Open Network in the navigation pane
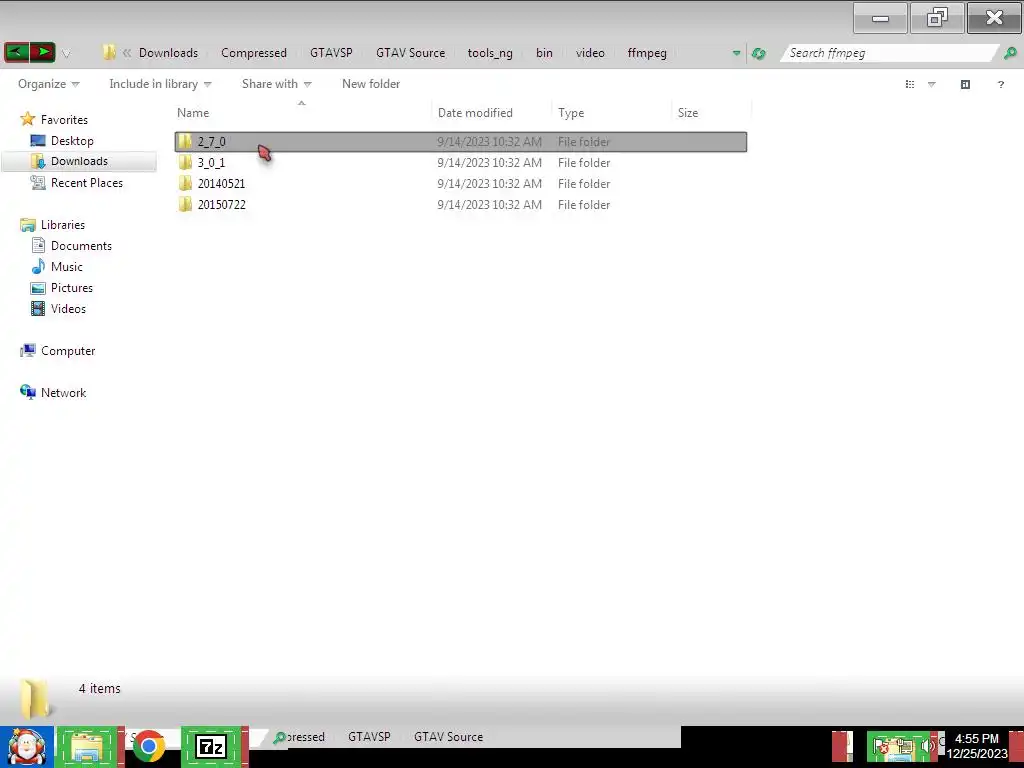The width and height of the screenshot is (1024, 768). tap(63, 392)
